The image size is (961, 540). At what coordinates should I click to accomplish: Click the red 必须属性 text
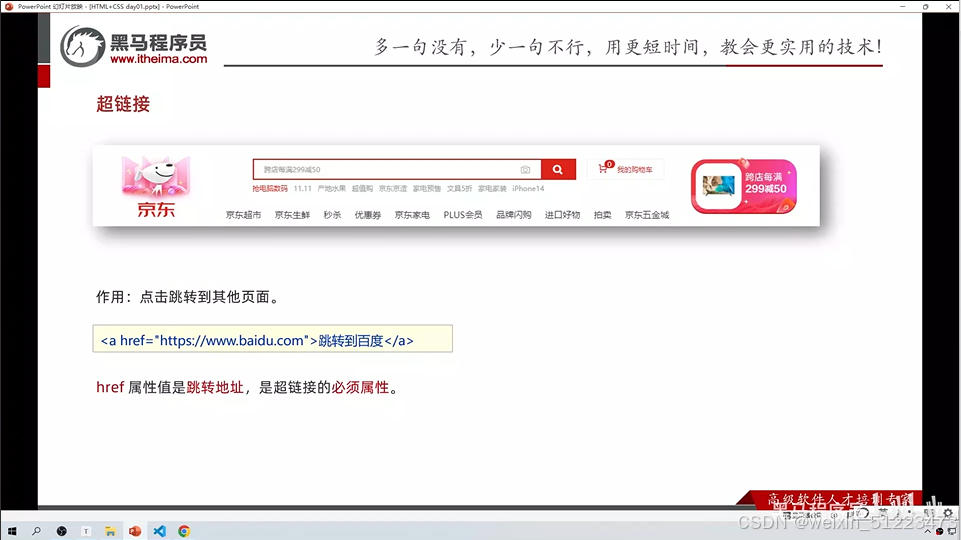[360, 387]
